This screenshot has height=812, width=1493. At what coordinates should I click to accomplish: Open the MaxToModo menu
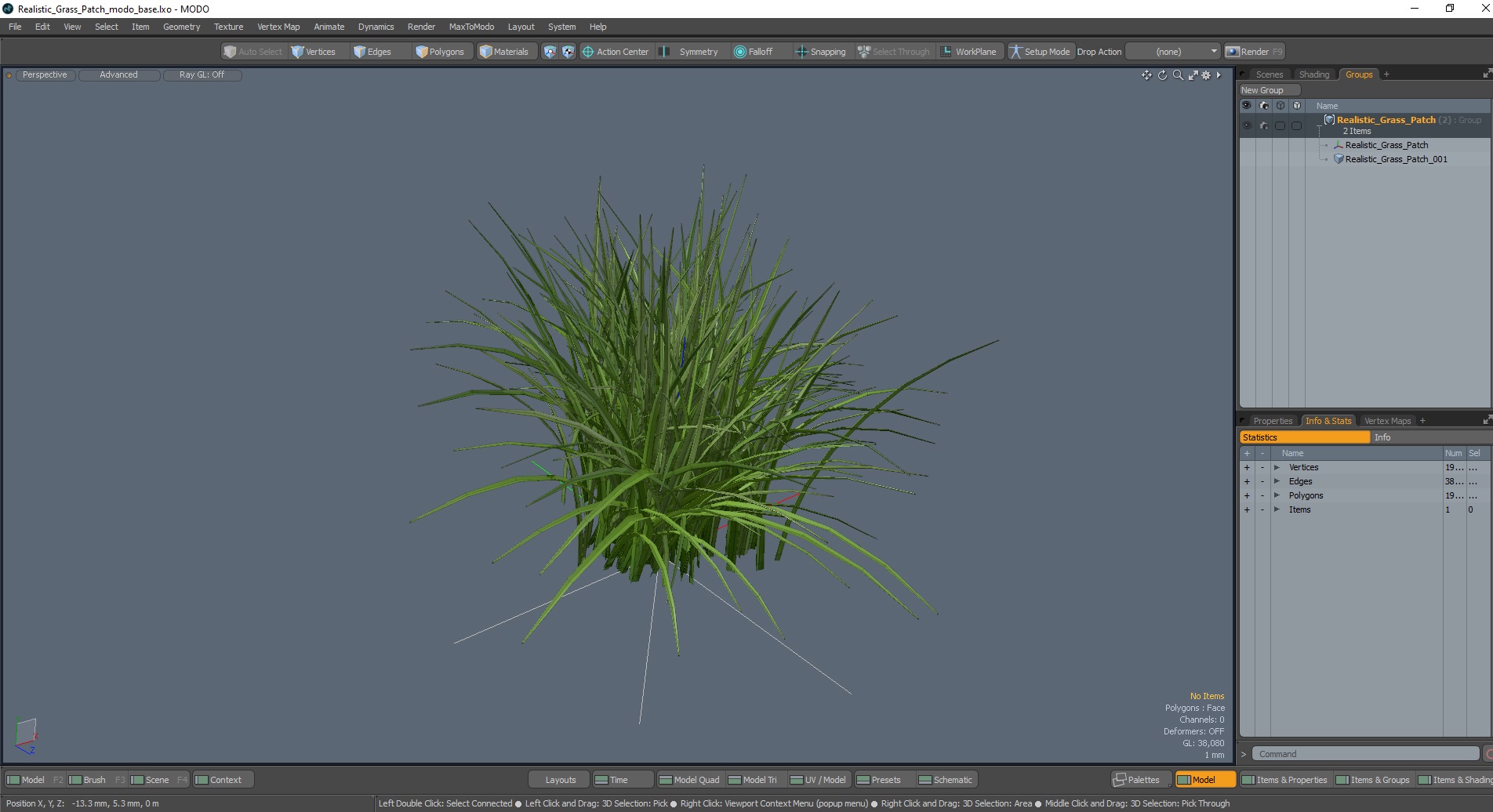(x=471, y=27)
